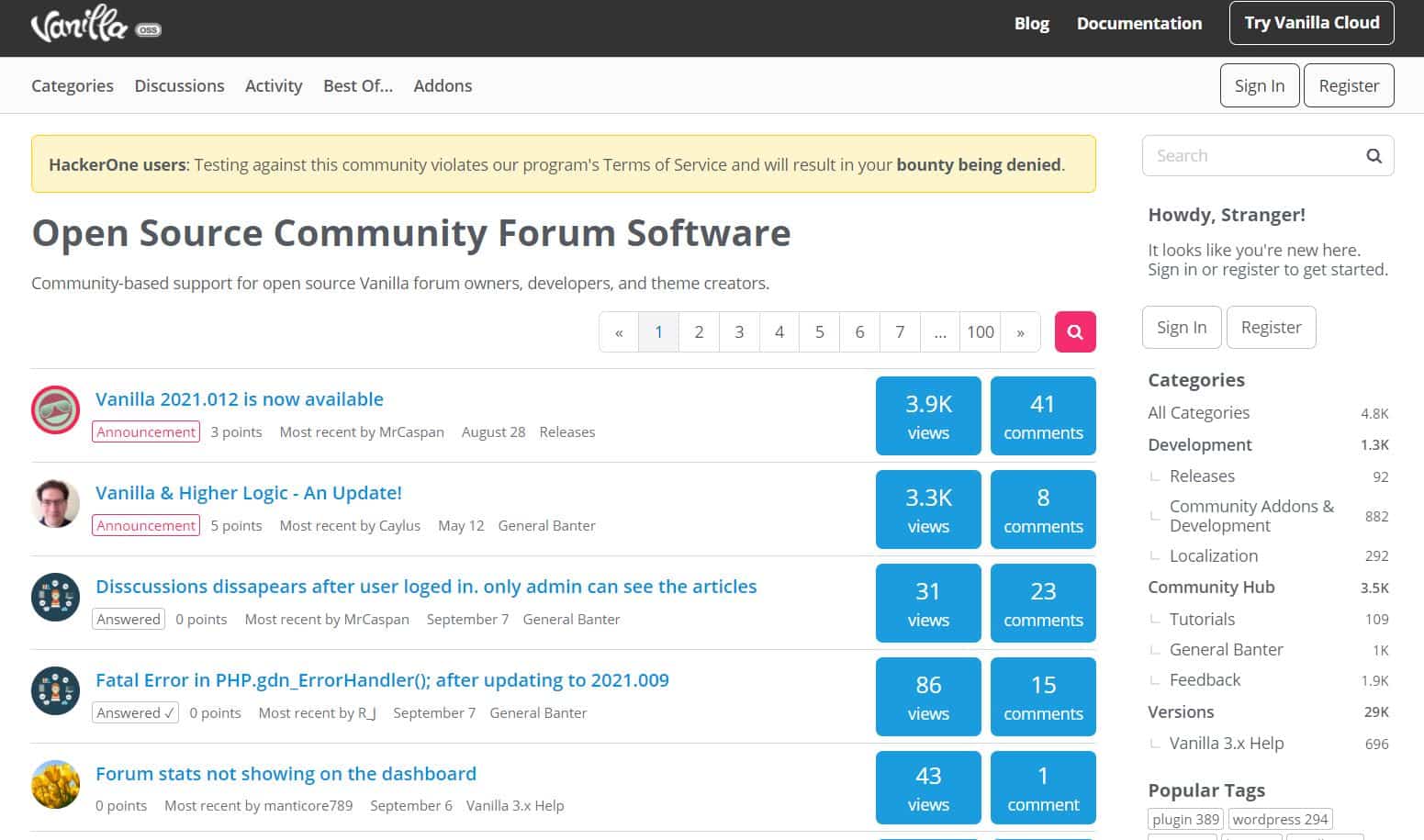Open the avatar for the forum stats discussion

pyautogui.click(x=55, y=785)
